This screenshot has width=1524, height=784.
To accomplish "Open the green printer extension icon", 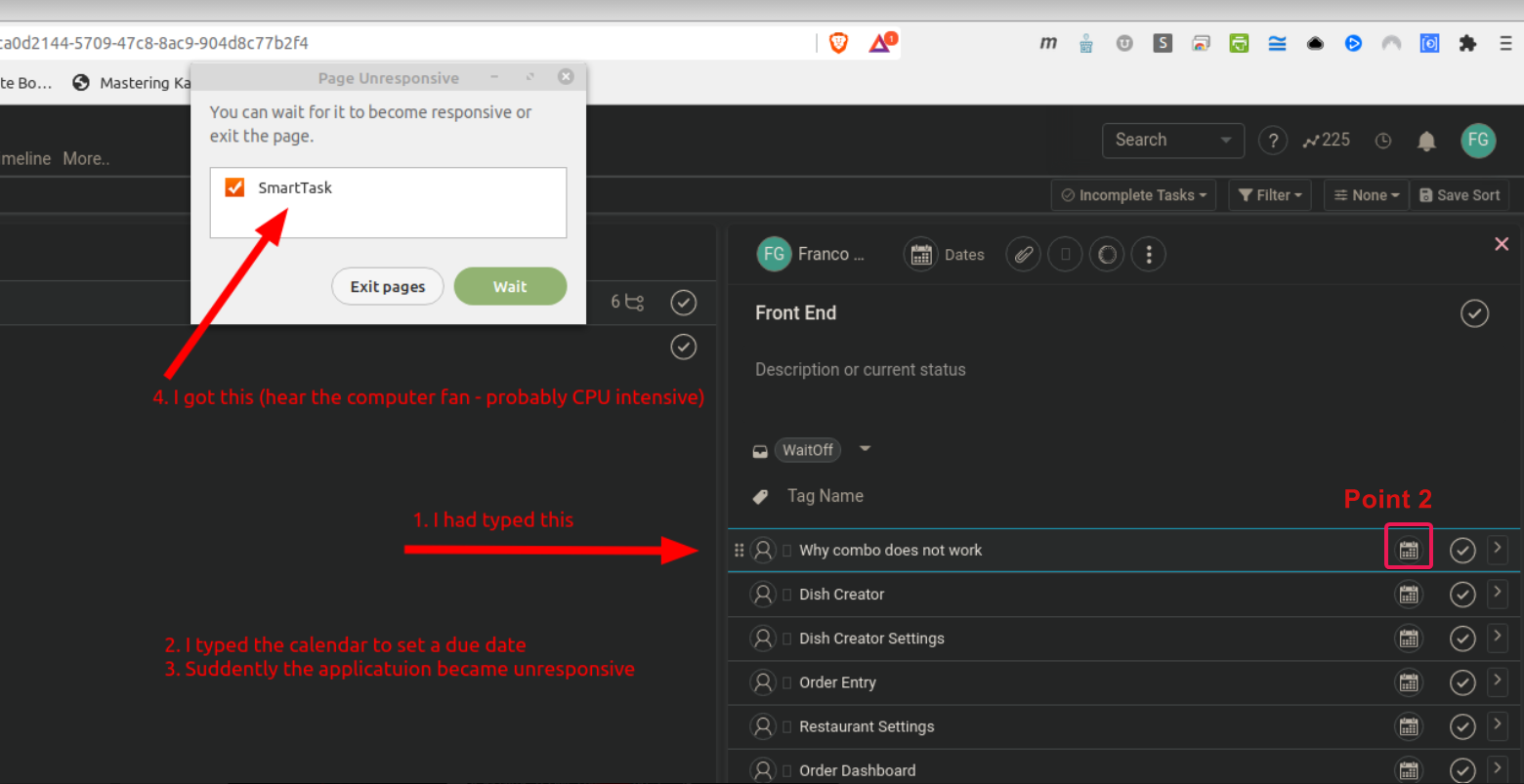I will click(x=1239, y=43).
